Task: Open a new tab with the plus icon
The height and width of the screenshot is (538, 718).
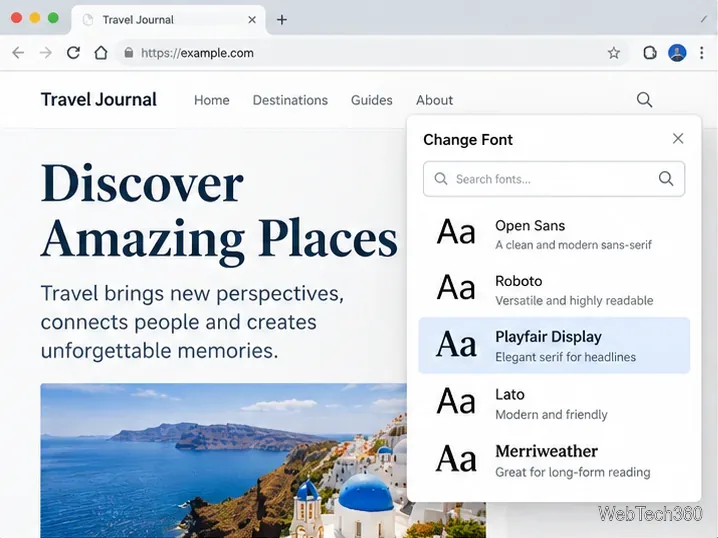Action: tap(282, 20)
